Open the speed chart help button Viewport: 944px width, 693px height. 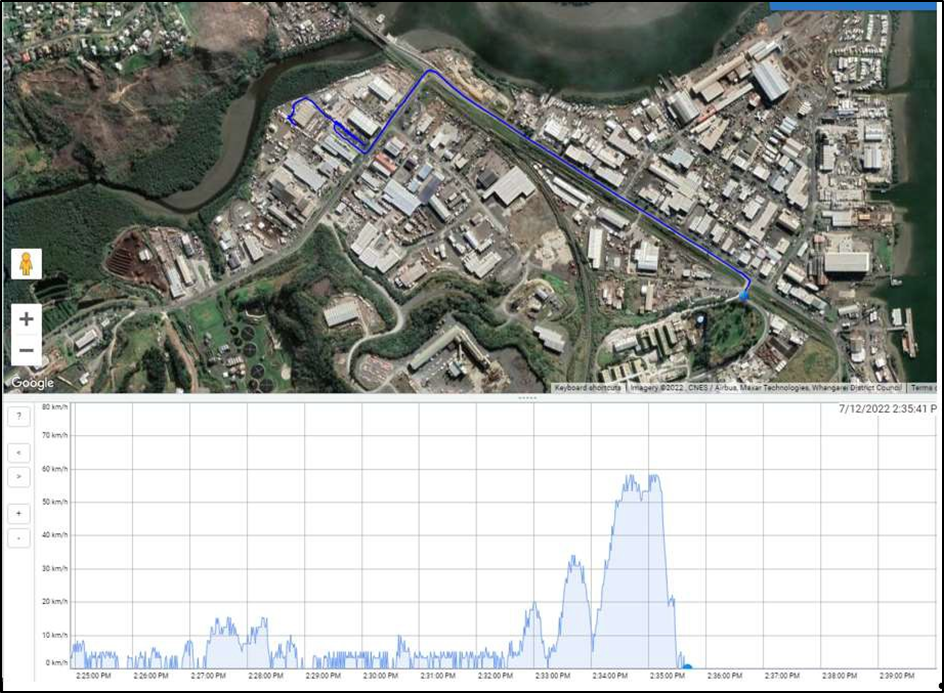coord(18,416)
